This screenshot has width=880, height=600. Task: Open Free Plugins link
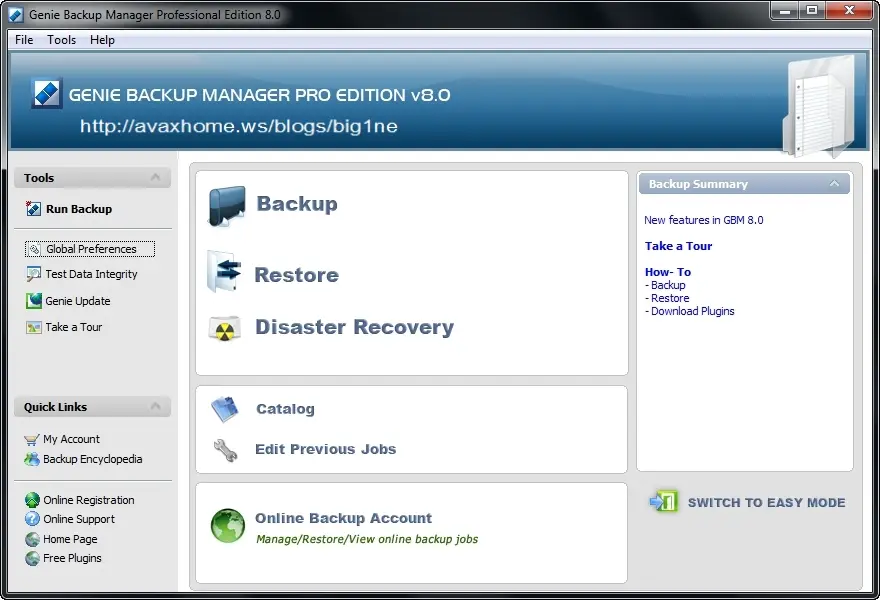[72, 558]
